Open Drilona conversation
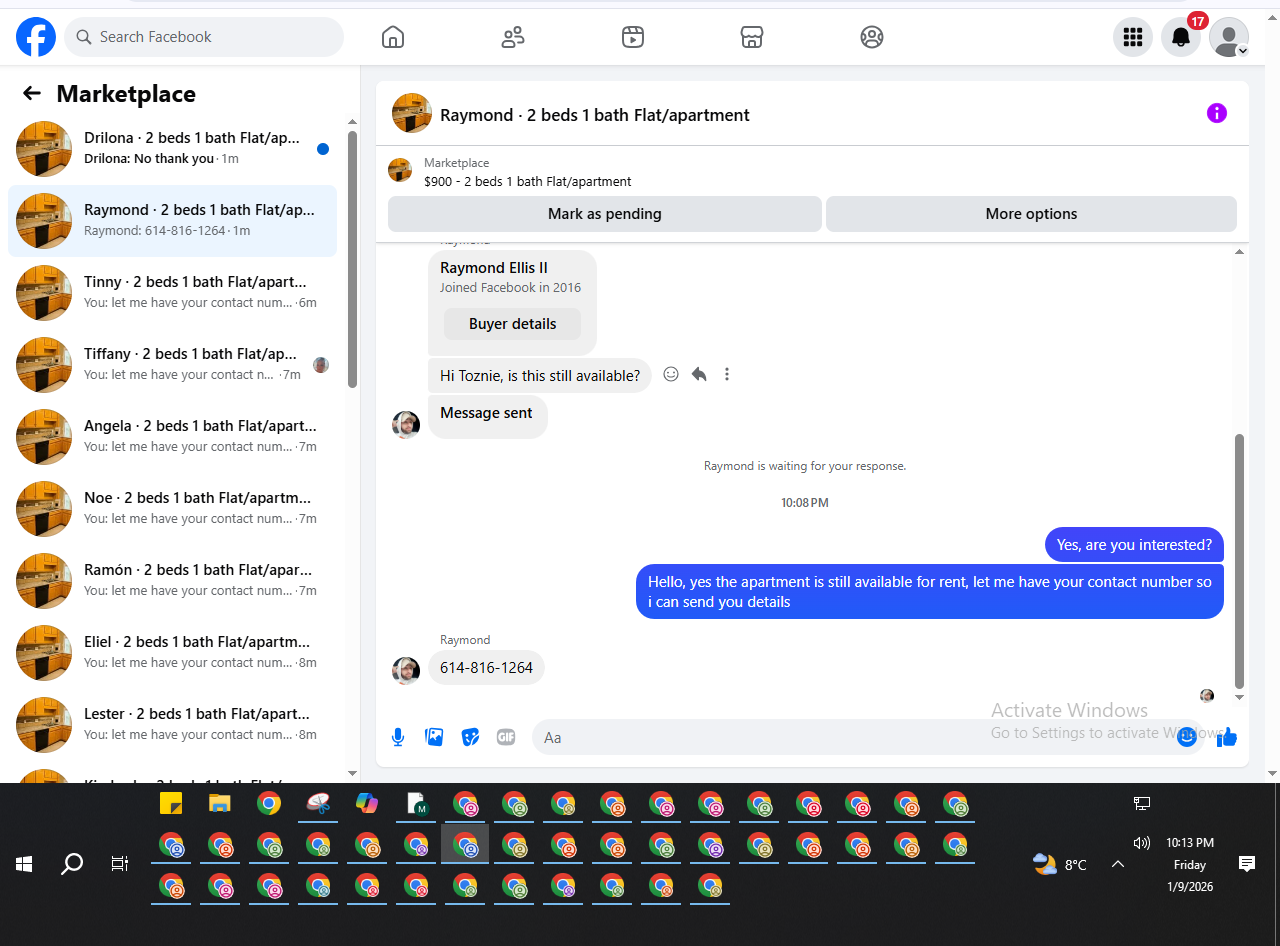The height and width of the screenshot is (946, 1280). [x=172, y=149]
